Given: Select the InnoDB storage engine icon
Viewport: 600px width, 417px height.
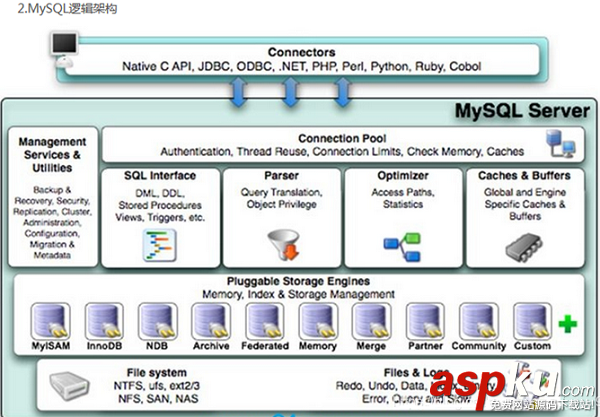Looking at the screenshot, I should click(x=104, y=321).
